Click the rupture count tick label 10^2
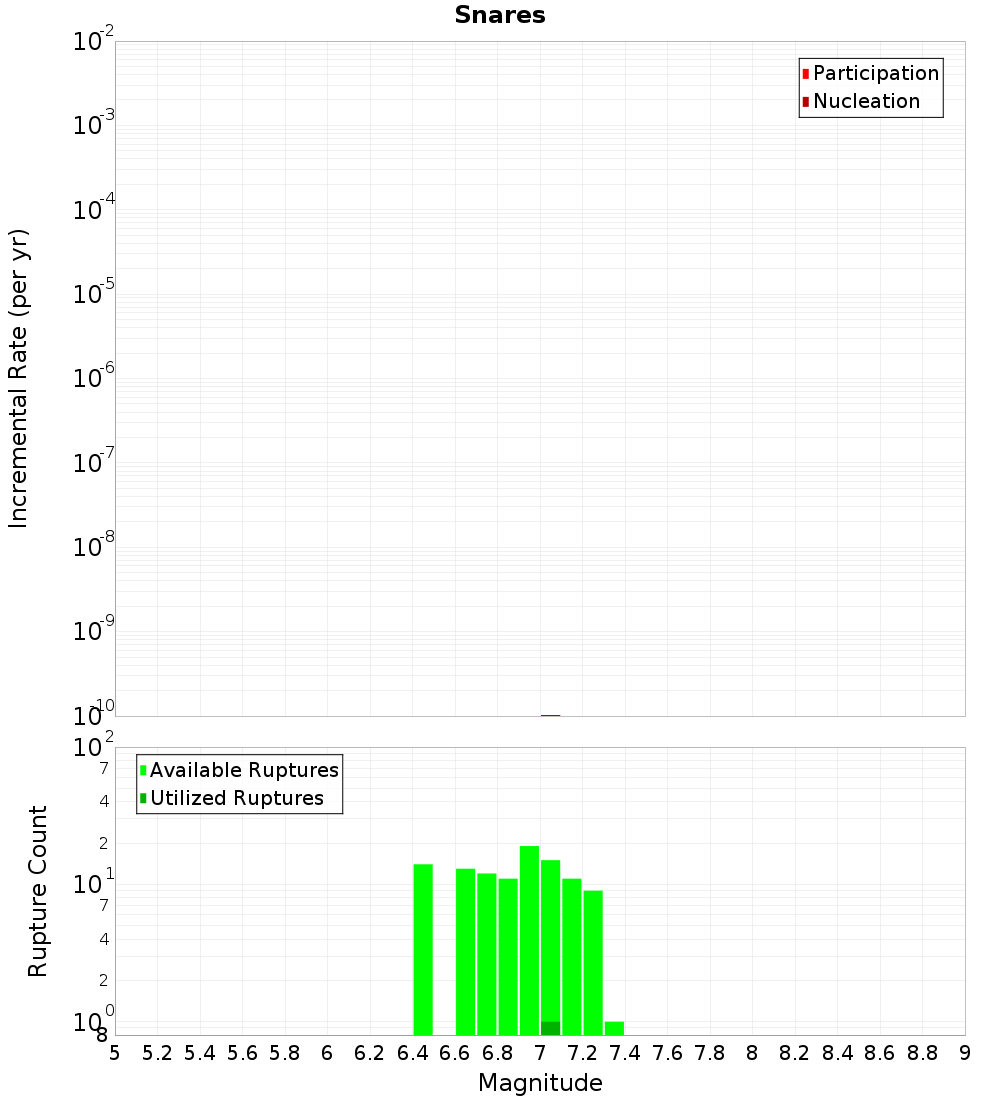1000x1100 pixels. point(93,745)
